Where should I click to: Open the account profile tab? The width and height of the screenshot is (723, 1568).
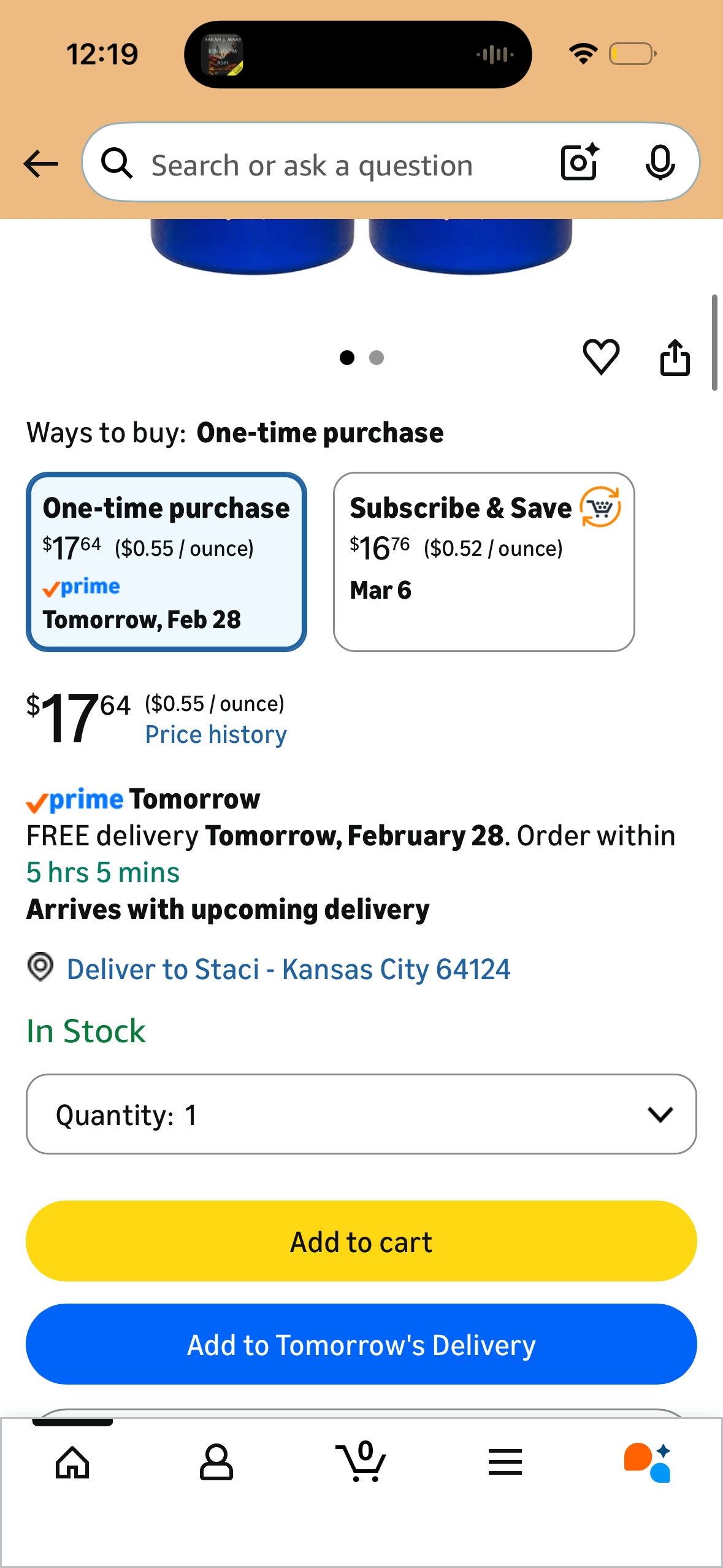tap(216, 1462)
